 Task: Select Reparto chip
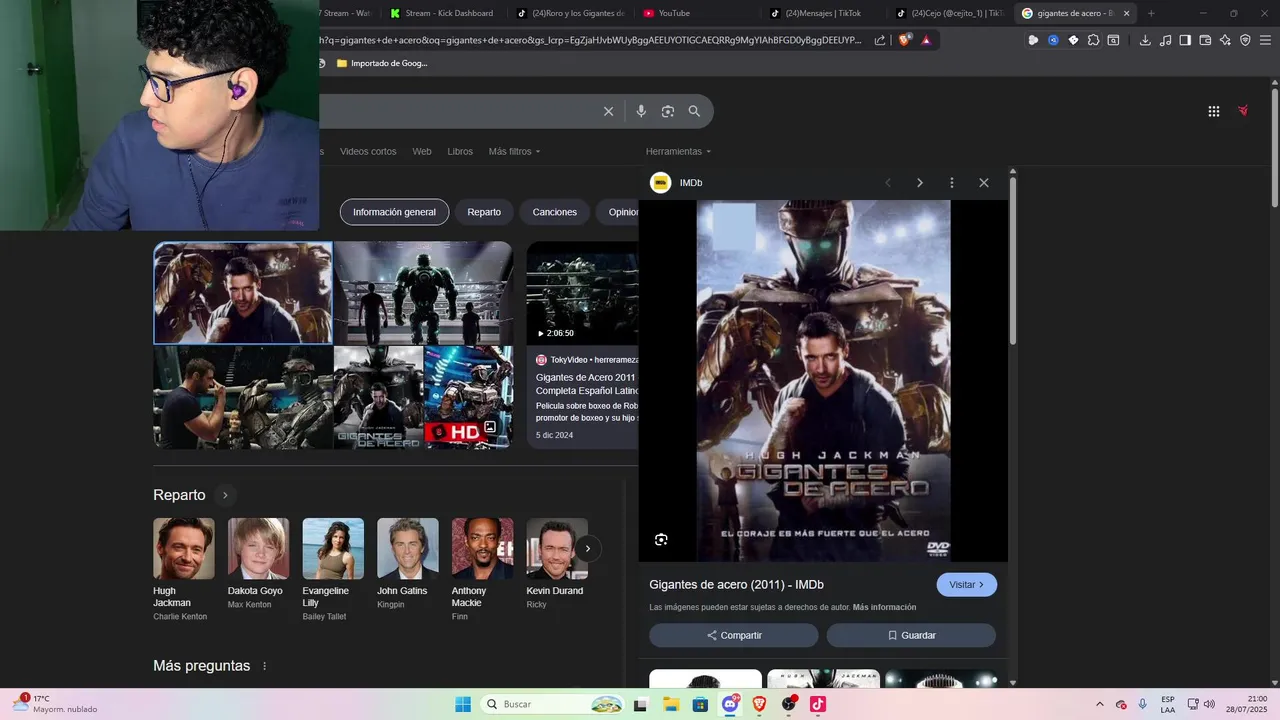click(484, 212)
